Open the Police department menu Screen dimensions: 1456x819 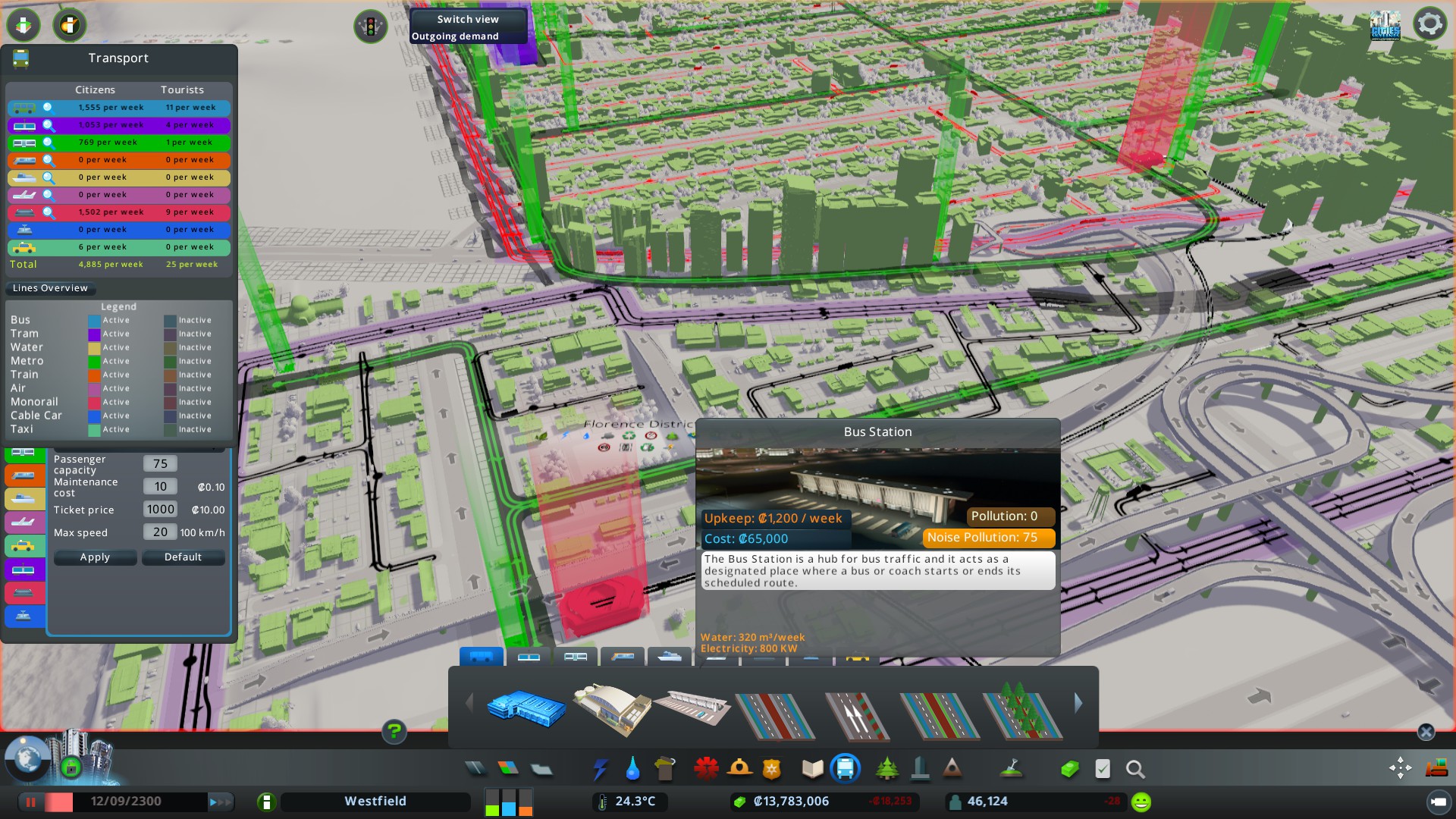click(x=771, y=769)
